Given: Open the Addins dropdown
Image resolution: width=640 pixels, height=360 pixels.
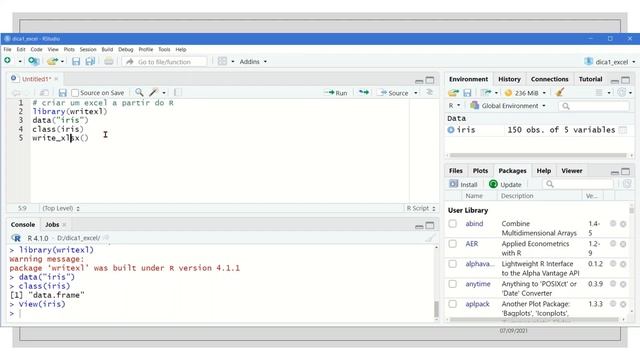Looking at the screenshot, I should (253, 61).
